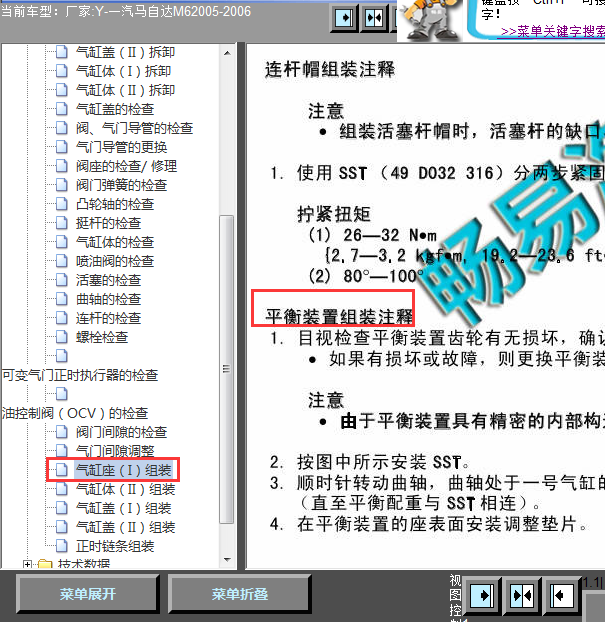Open 曲轴的检查 page

(108, 299)
